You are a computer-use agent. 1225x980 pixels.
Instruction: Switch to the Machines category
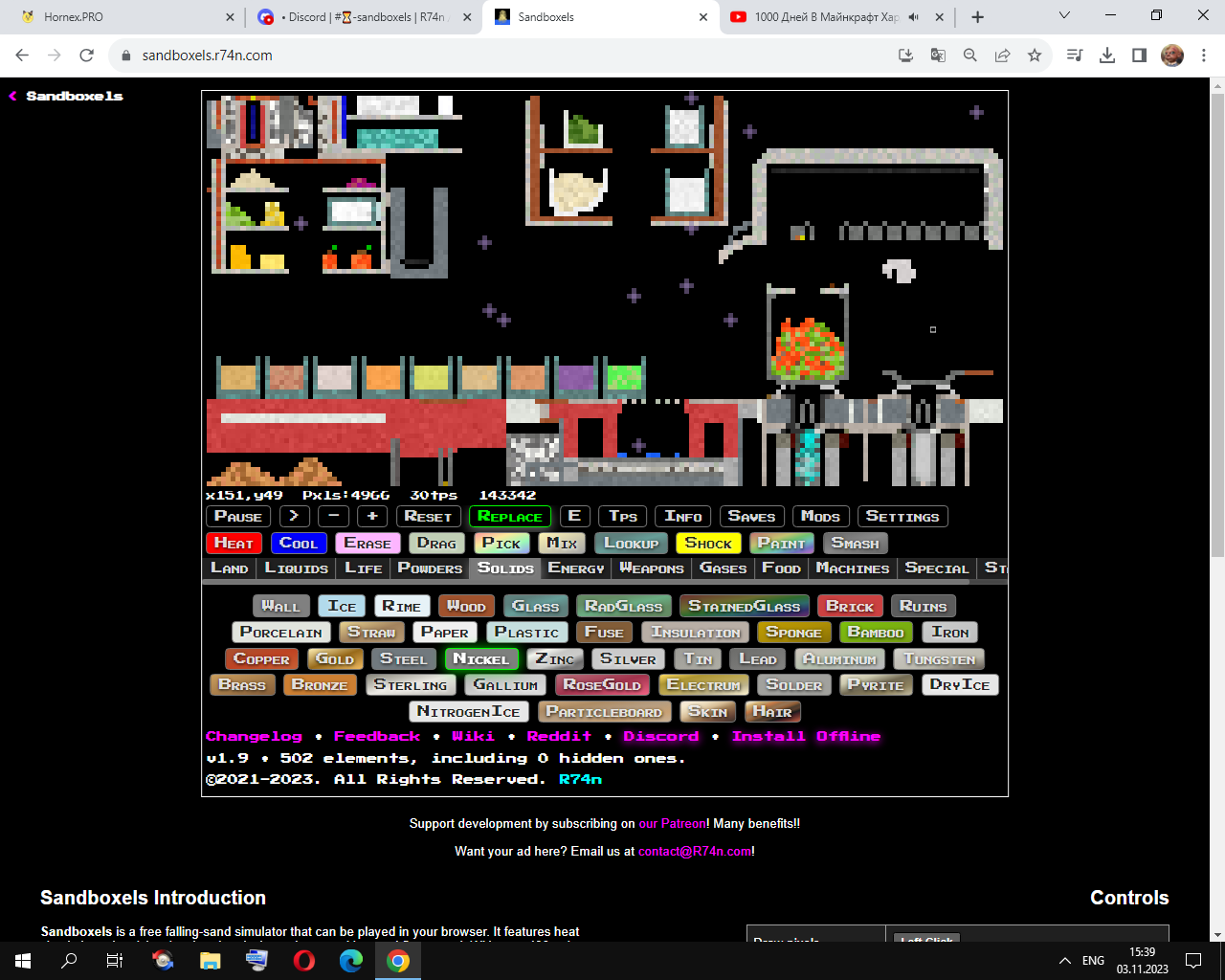tap(853, 568)
